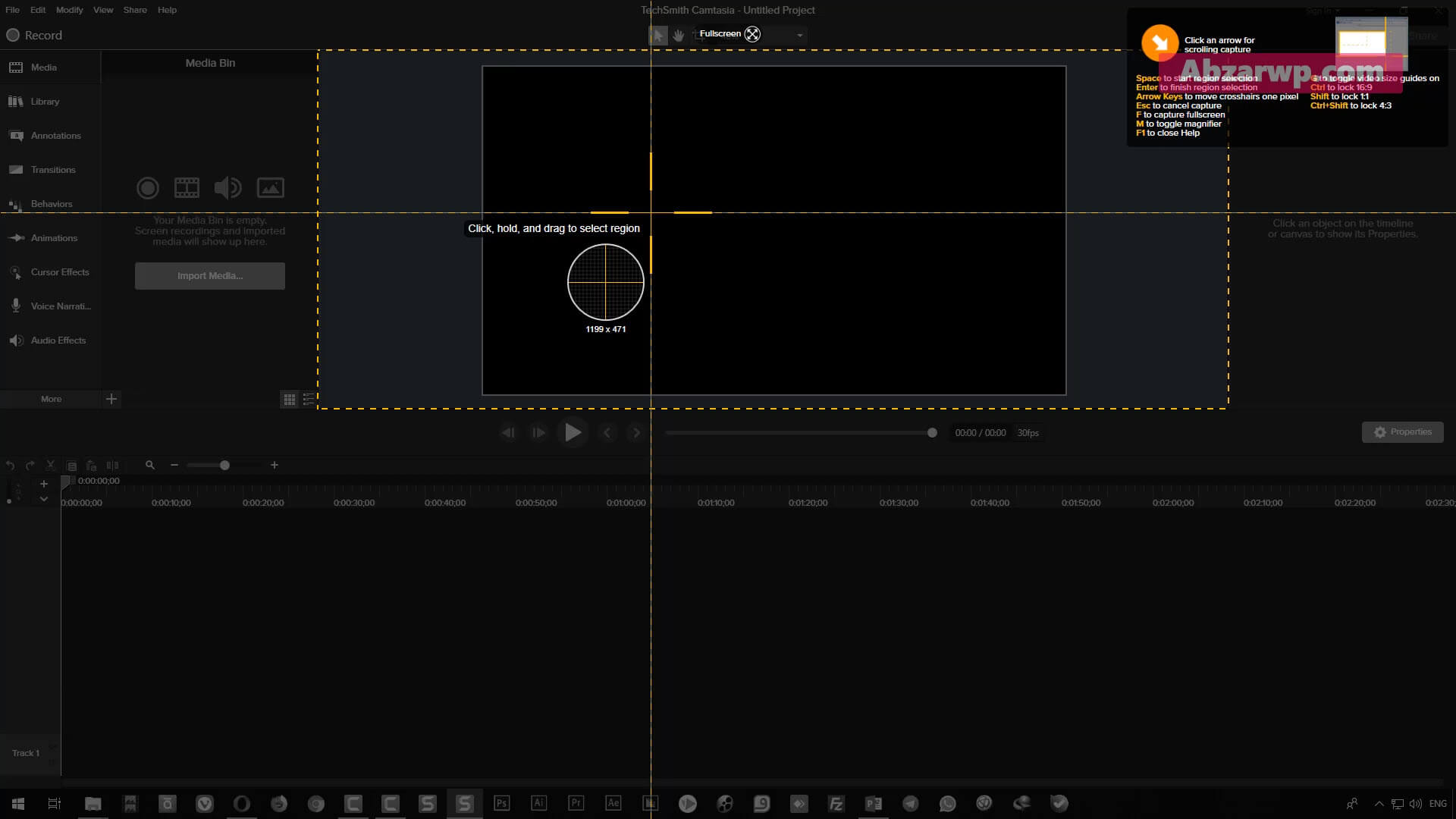Click the Import Media button
This screenshot has height=819, width=1456.
click(x=210, y=276)
